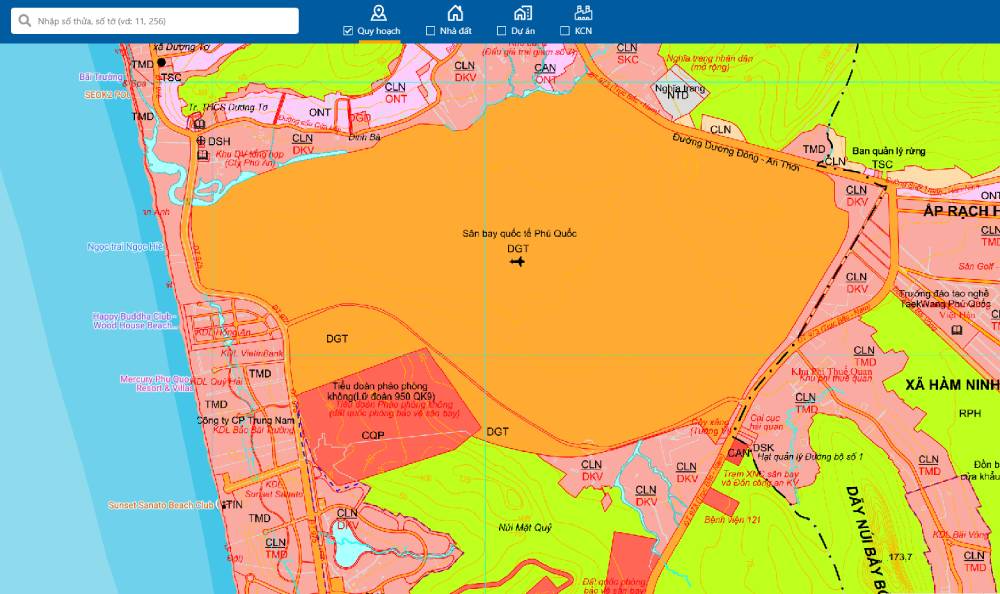Screen dimensions: 1000x594
Task: Click the black dot marker at xã Dương Tơ
Action: click(x=161, y=62)
